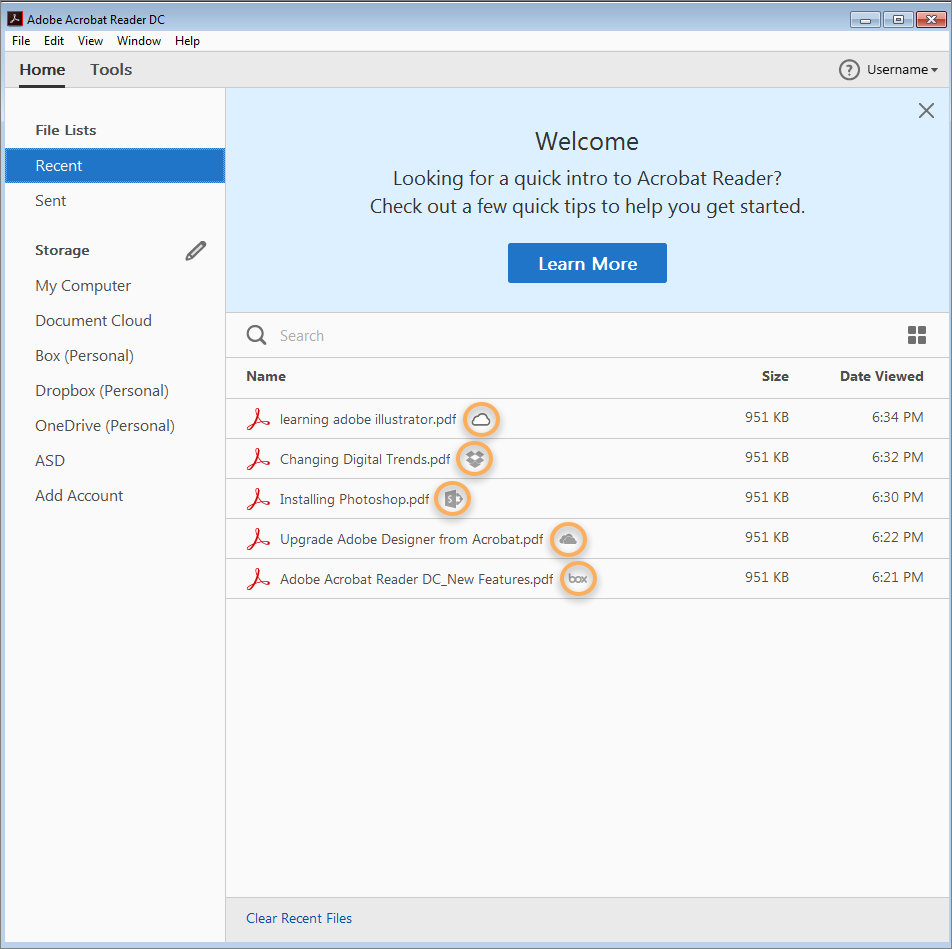952x949 pixels.
Task: Open the View menu
Action: [x=90, y=41]
